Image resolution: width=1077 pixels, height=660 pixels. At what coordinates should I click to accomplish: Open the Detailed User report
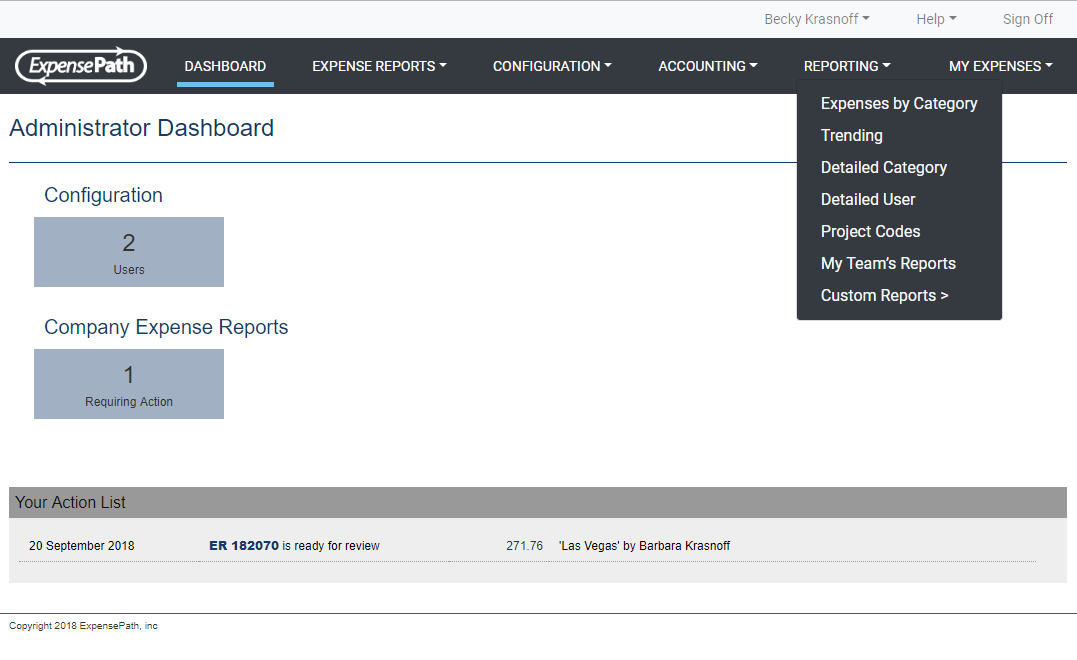tap(867, 199)
